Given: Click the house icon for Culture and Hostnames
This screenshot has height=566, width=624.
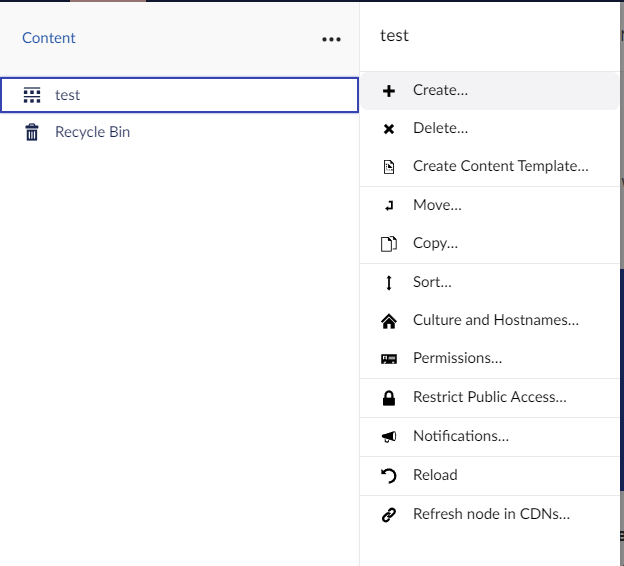Looking at the screenshot, I should 389,321.
